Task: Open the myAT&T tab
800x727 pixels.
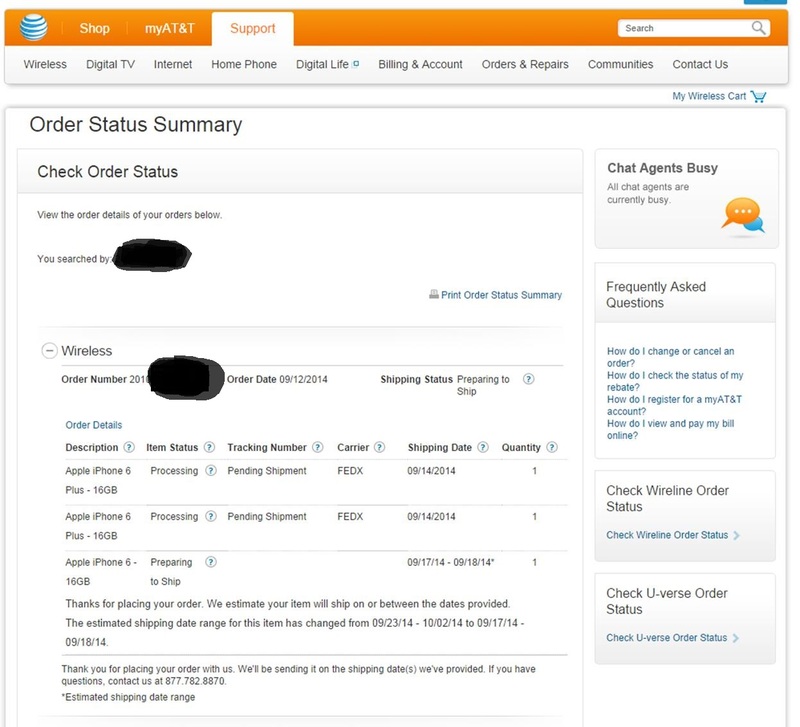Action: point(169,28)
